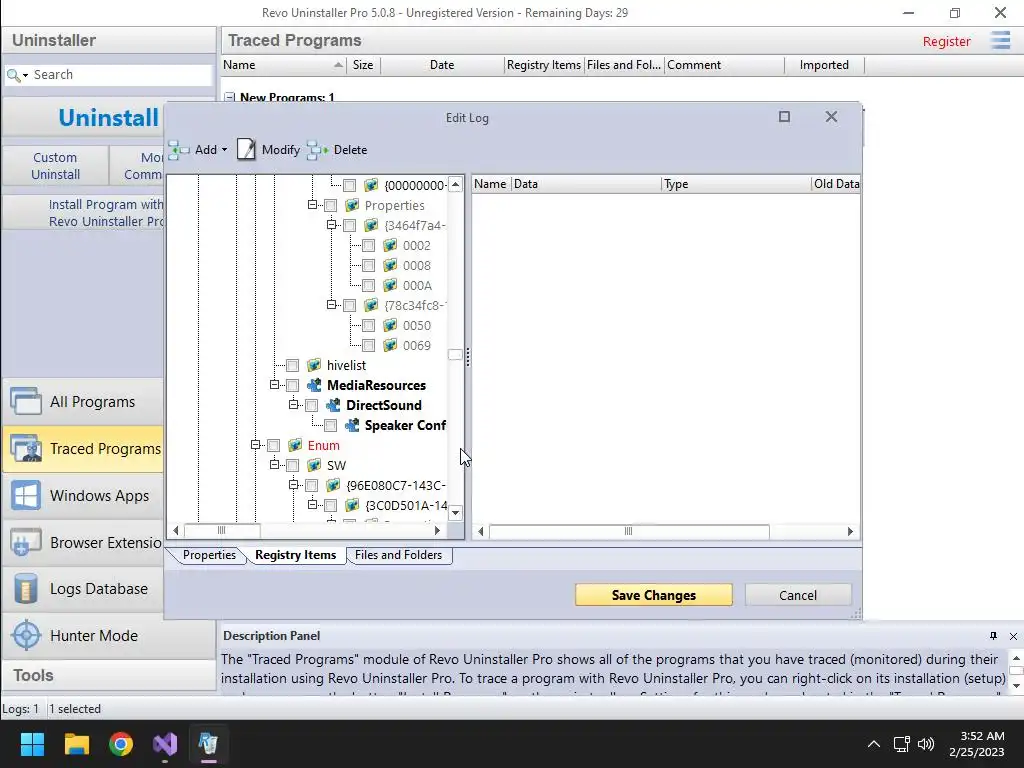Click Install Program with Revo Uninstaller
This screenshot has width=1024, height=768.
pos(106,213)
